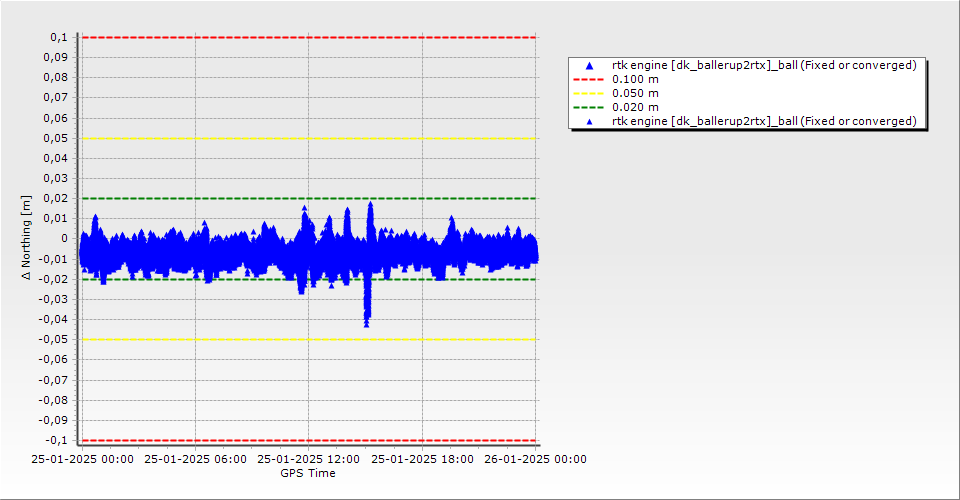Viewport: 960px width, 500px height.
Task: Click the yellow dashed legend line sample
Action: click(588, 94)
